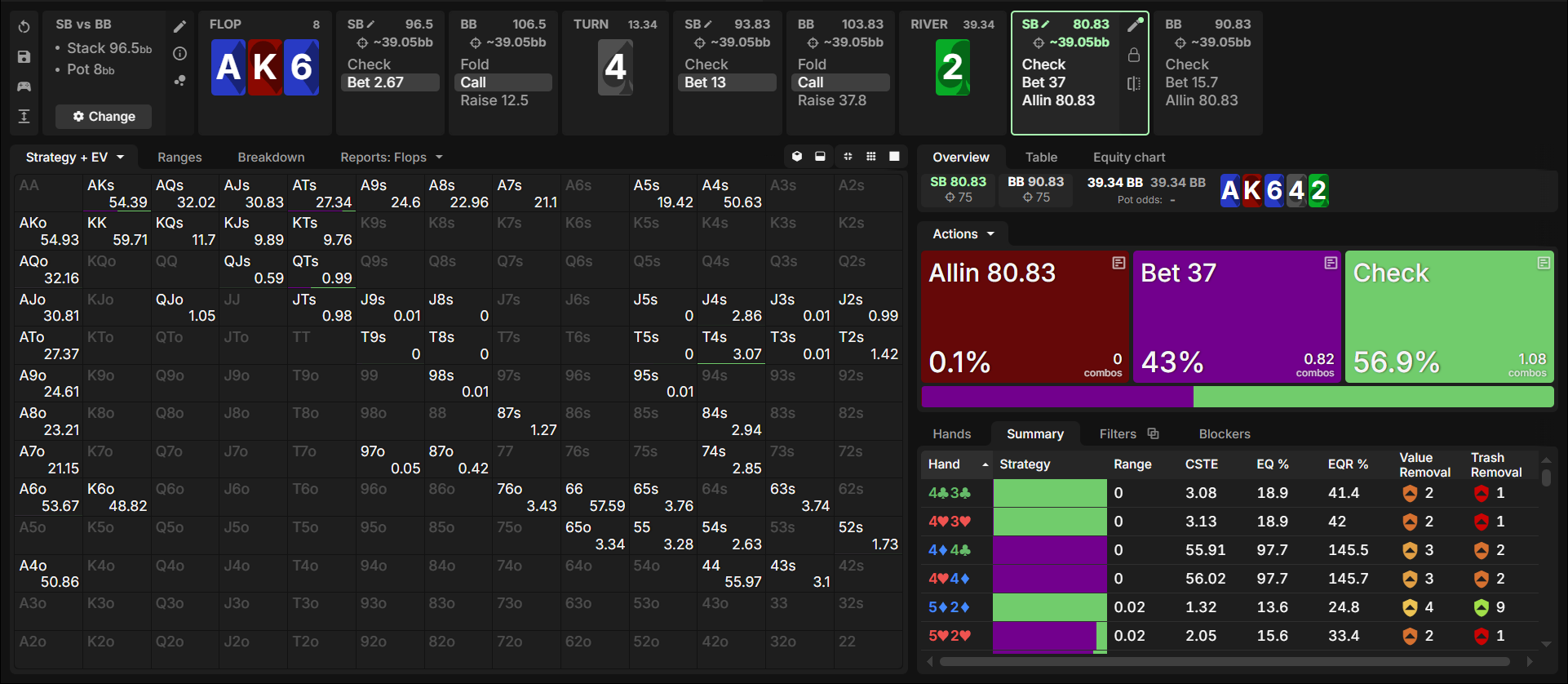Click the lock icon in the active SB card
This screenshot has width=1568, height=684.
point(1134,55)
